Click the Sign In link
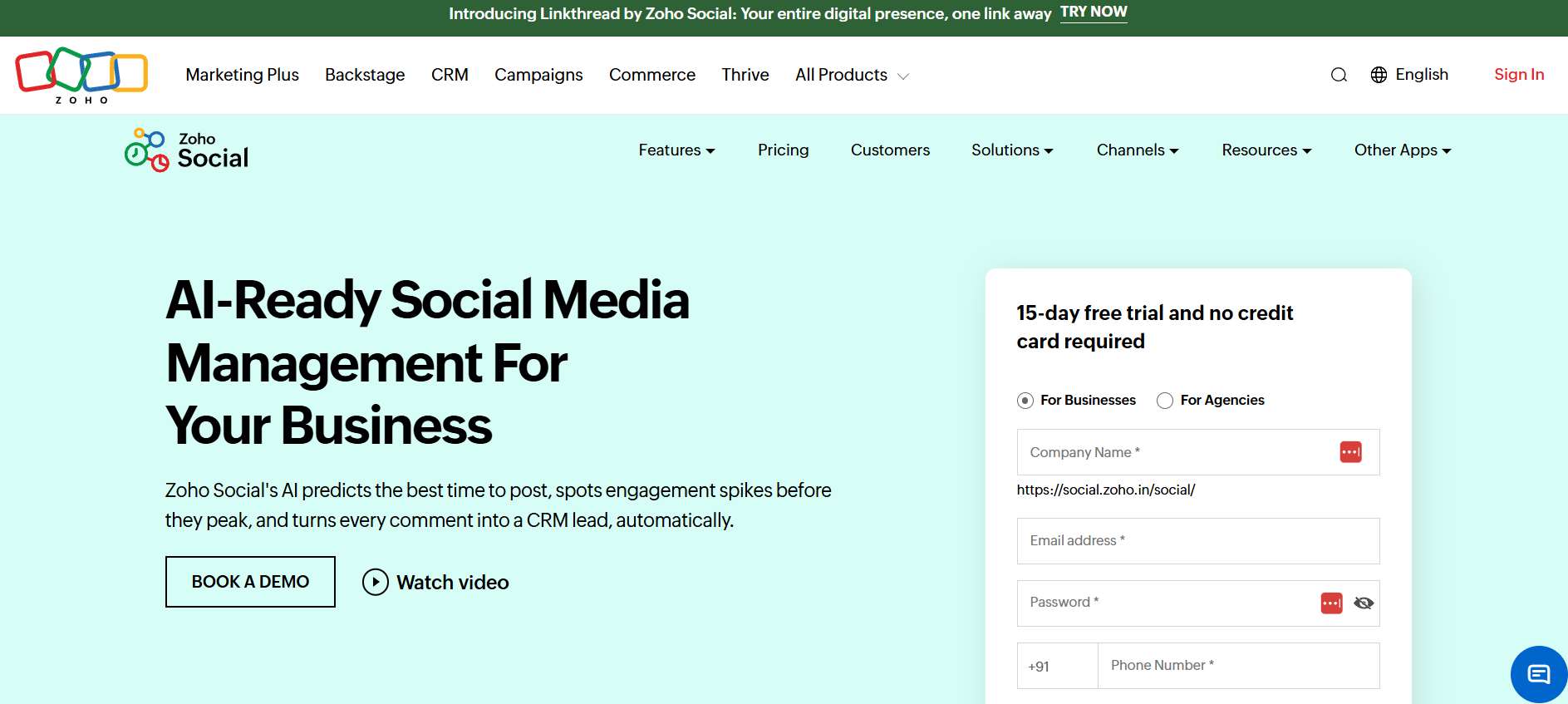 pos(1519,75)
